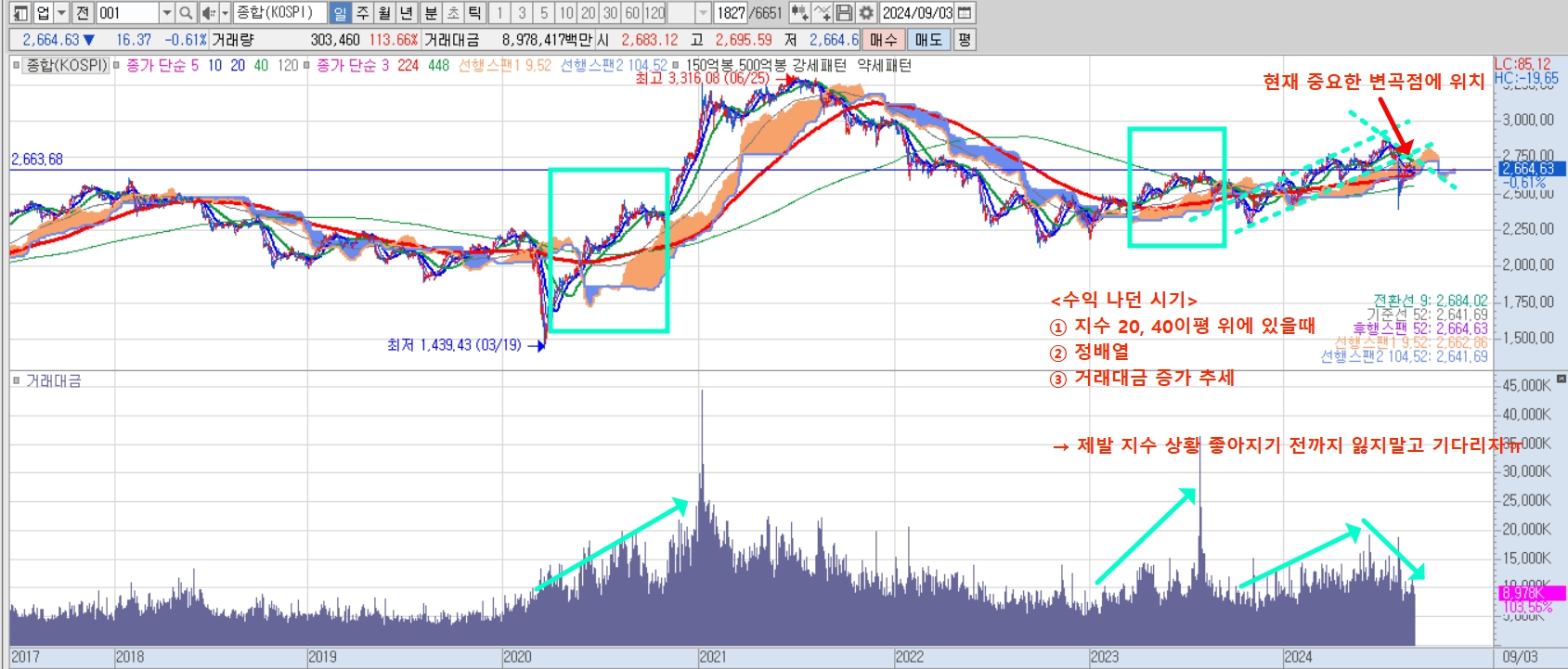
Task: Click moving average 448 legend value
Action: pyautogui.click(x=438, y=65)
